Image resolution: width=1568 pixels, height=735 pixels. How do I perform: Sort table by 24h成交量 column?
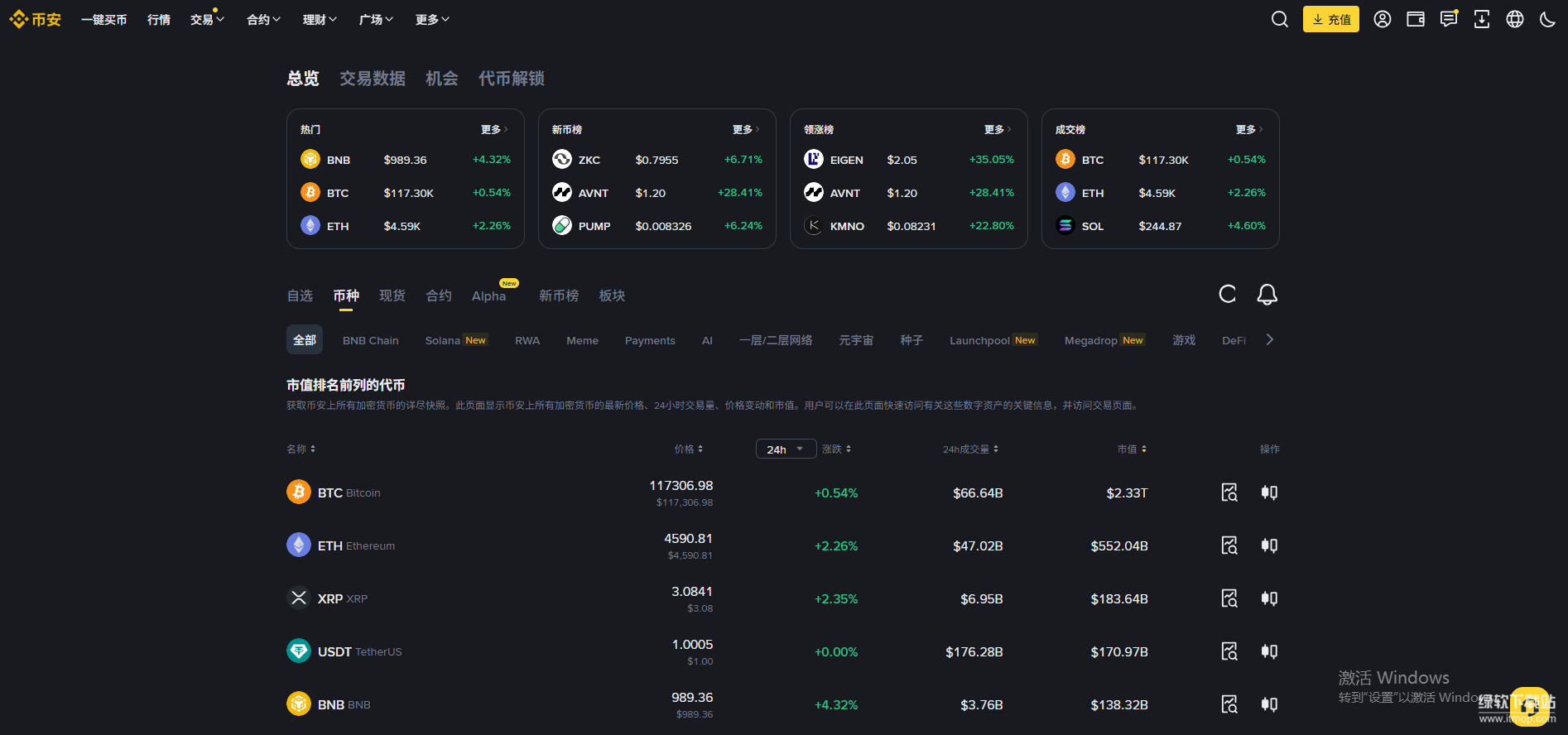pos(971,449)
